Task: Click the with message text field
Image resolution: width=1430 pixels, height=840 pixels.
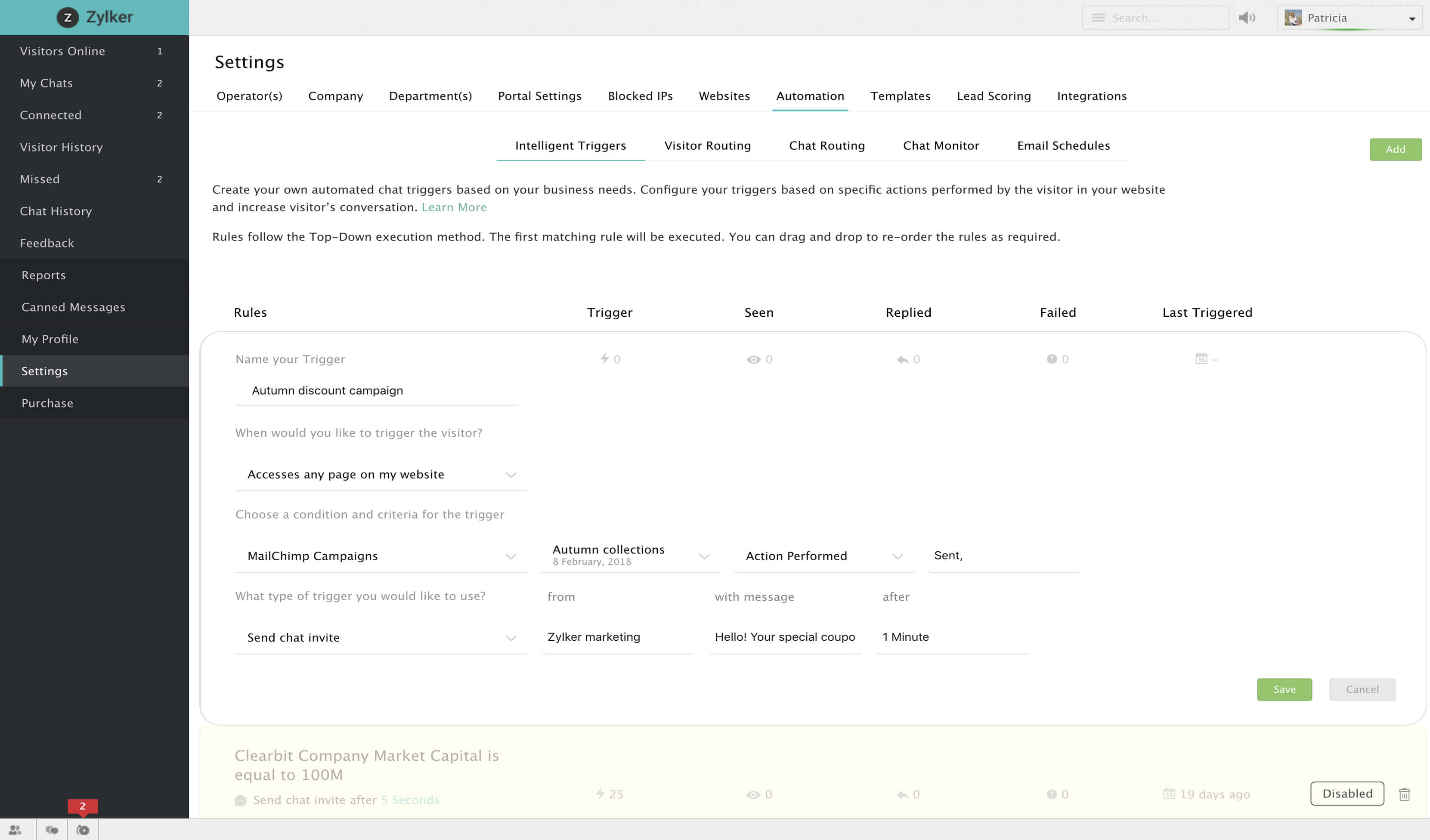Action: pos(785,637)
